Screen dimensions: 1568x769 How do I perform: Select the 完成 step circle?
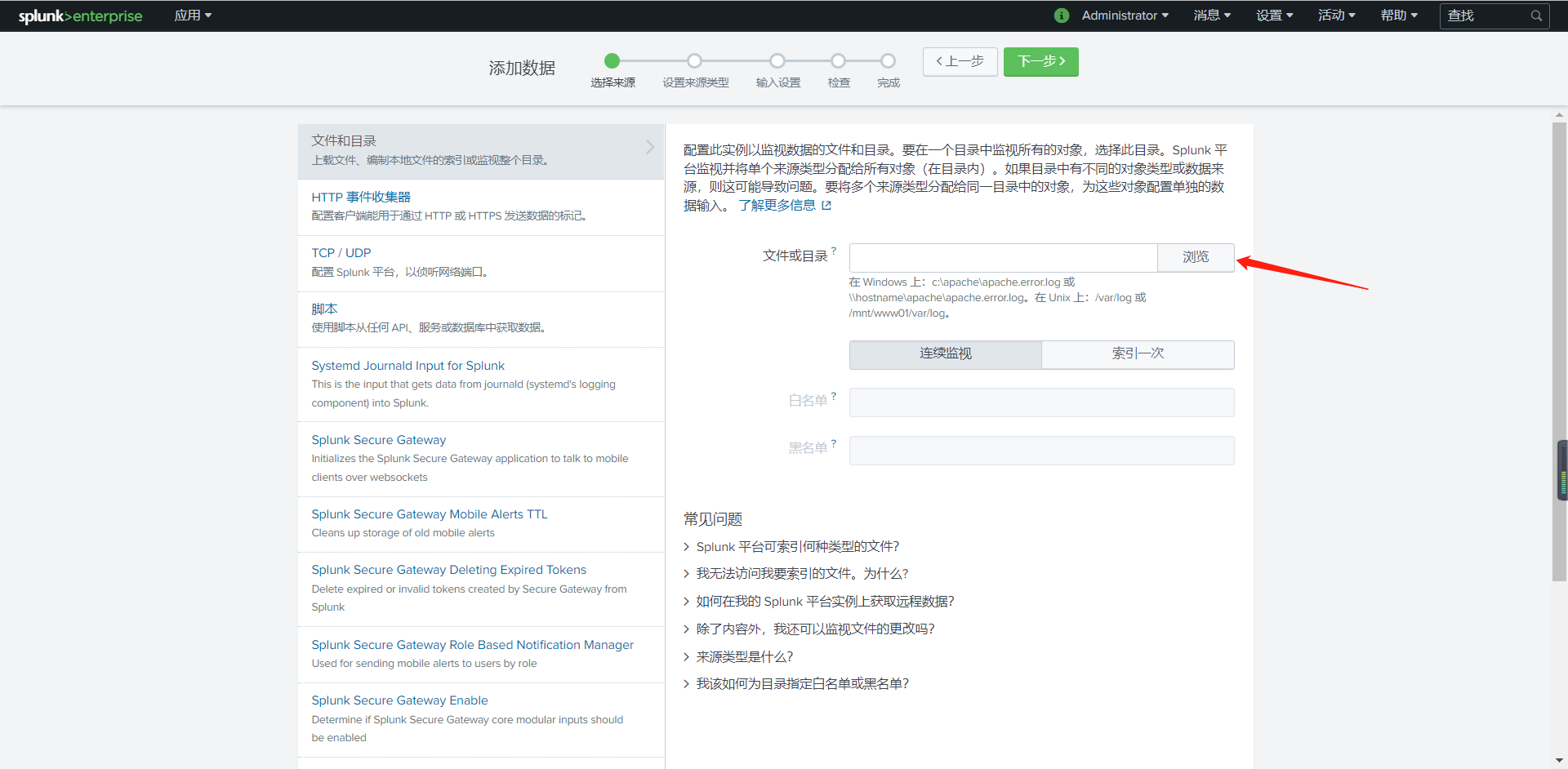[x=889, y=60]
